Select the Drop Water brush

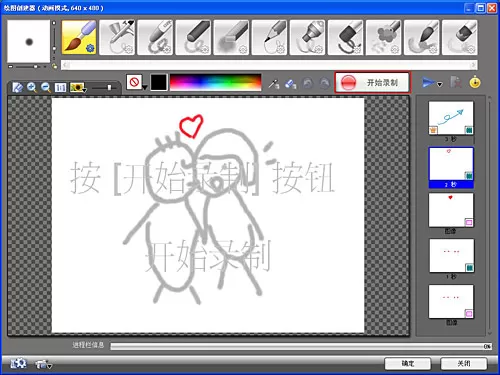(x=421, y=37)
